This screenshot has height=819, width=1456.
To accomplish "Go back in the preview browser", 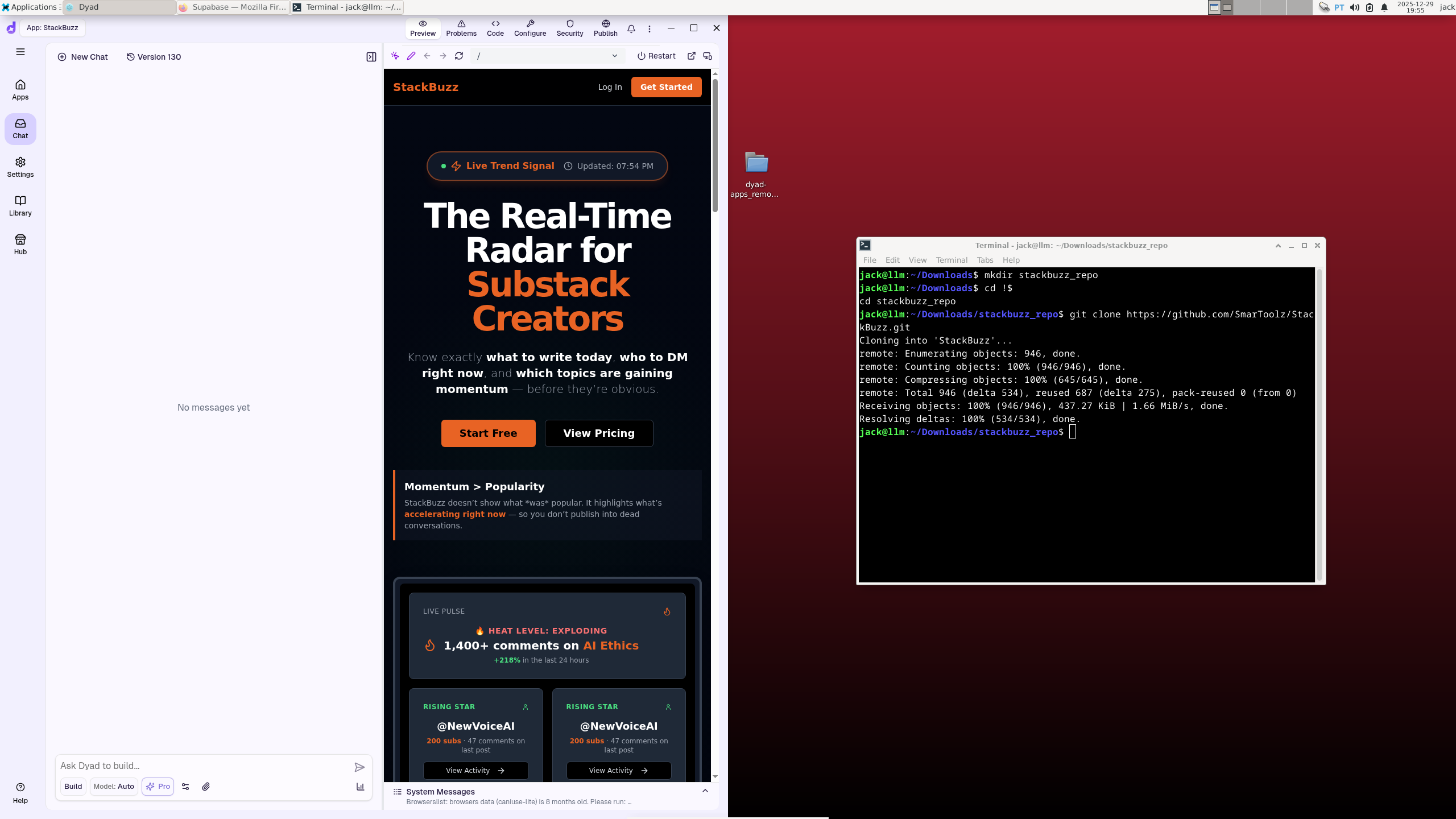I will tap(427, 56).
